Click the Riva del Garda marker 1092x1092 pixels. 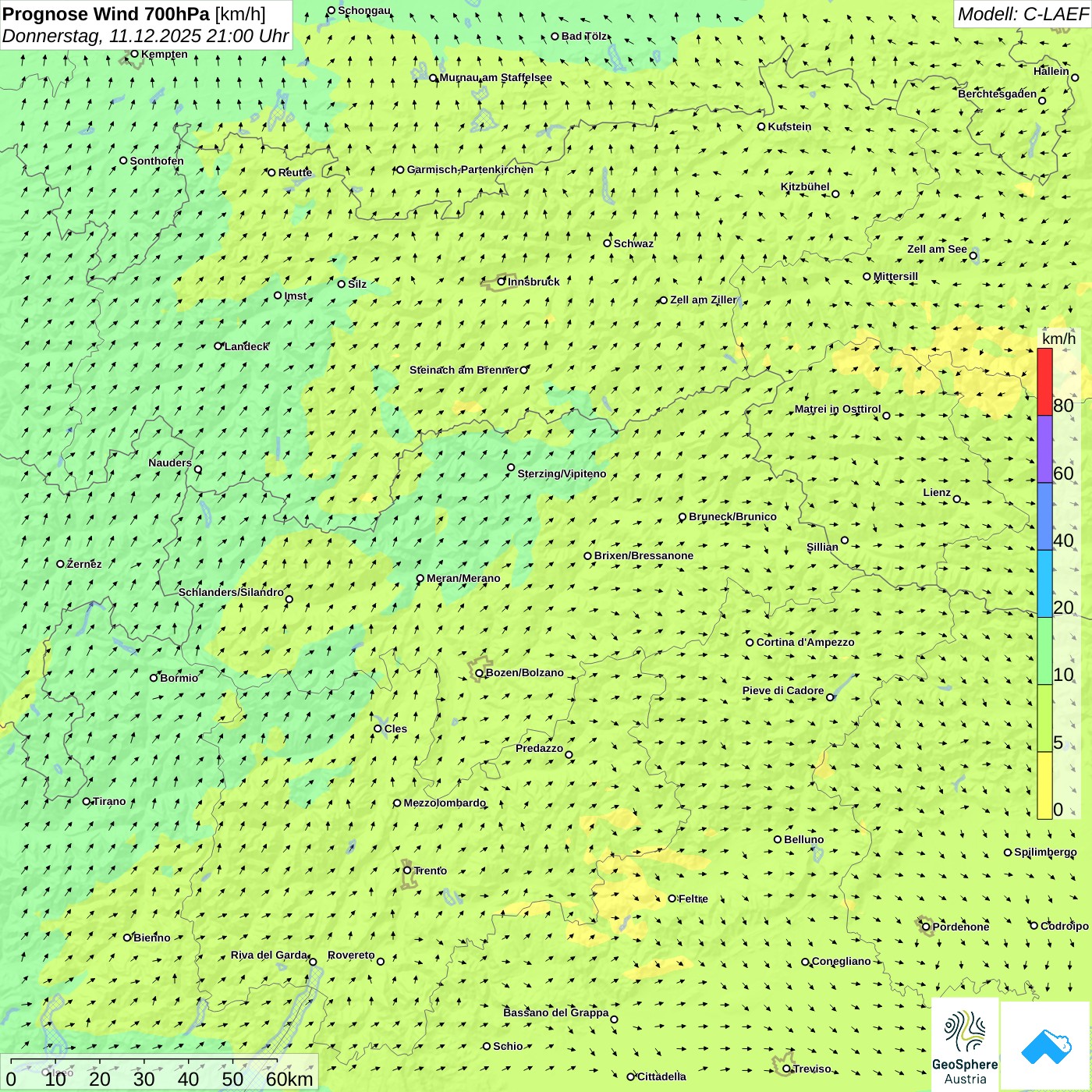[313, 962]
